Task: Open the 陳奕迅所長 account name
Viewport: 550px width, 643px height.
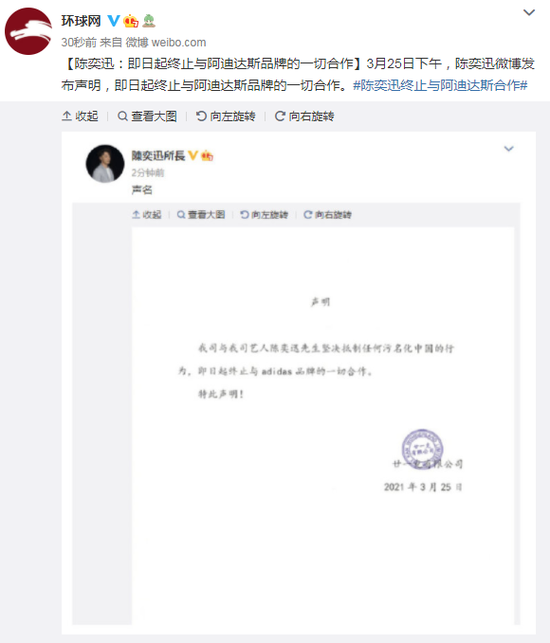Action: pyautogui.click(x=158, y=156)
